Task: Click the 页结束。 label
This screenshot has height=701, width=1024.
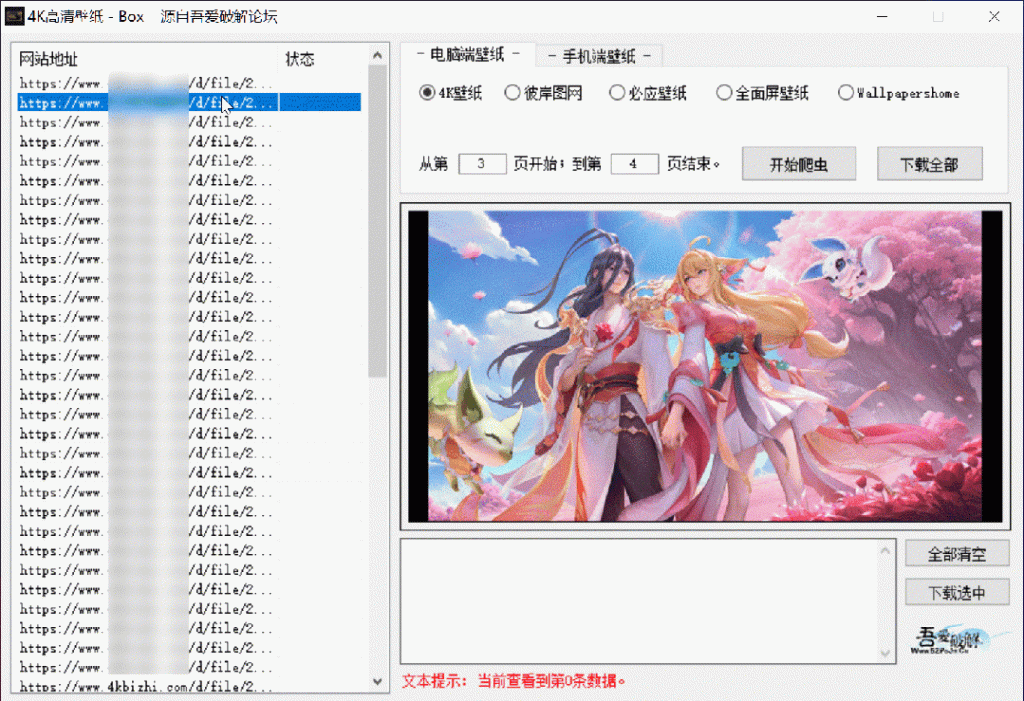Action: point(694,163)
